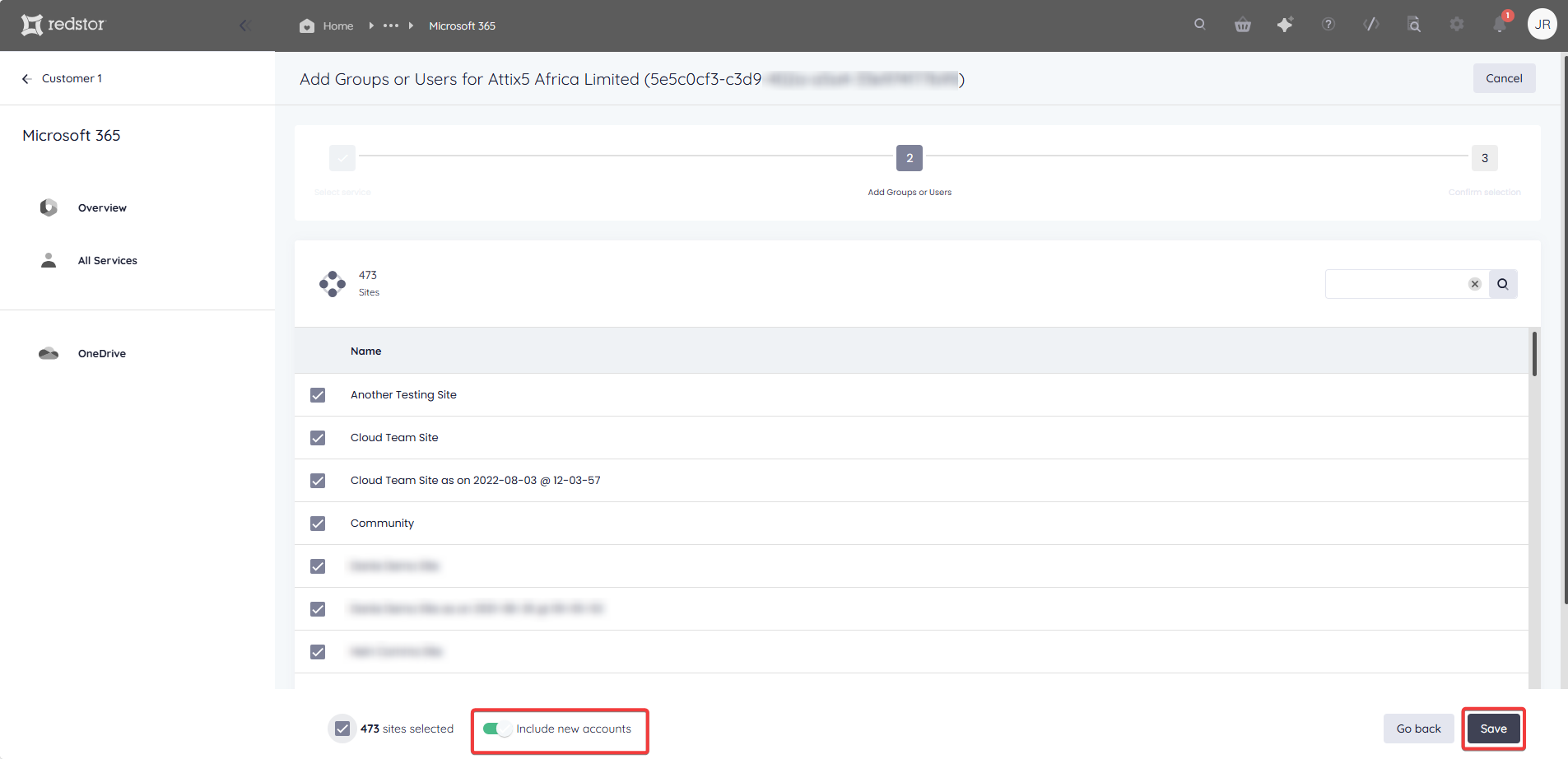Open OneDrive in the sidebar
This screenshot has width=1568, height=759.
tap(102, 353)
